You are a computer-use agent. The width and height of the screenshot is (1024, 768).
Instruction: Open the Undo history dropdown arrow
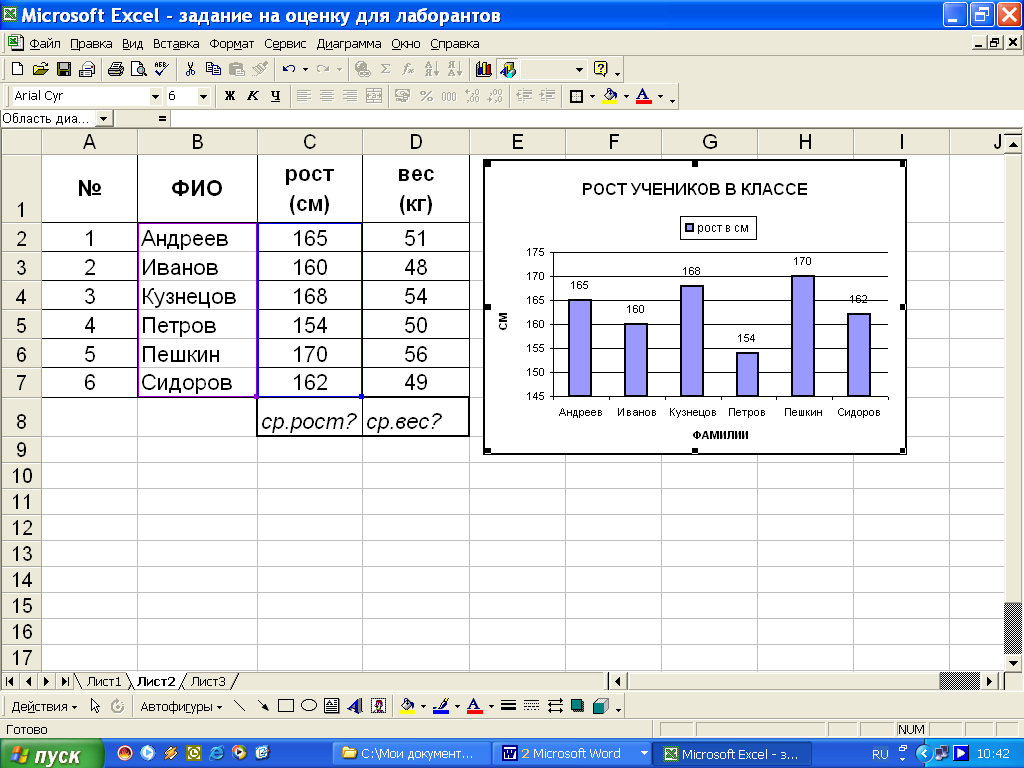click(305, 69)
